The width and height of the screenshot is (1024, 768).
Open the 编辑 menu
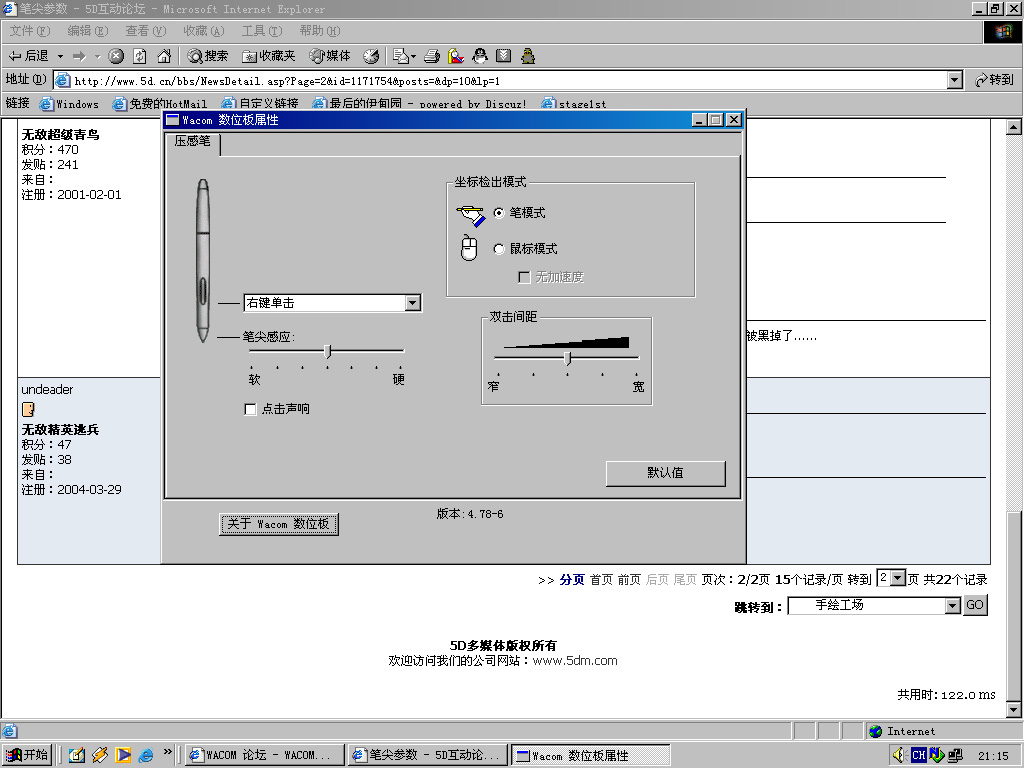88,31
